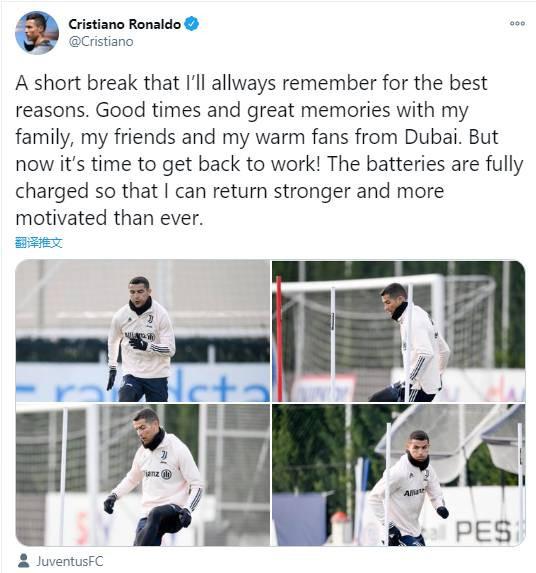
Task: Open the bottom-right photo with PES banner
Action: coord(399,475)
